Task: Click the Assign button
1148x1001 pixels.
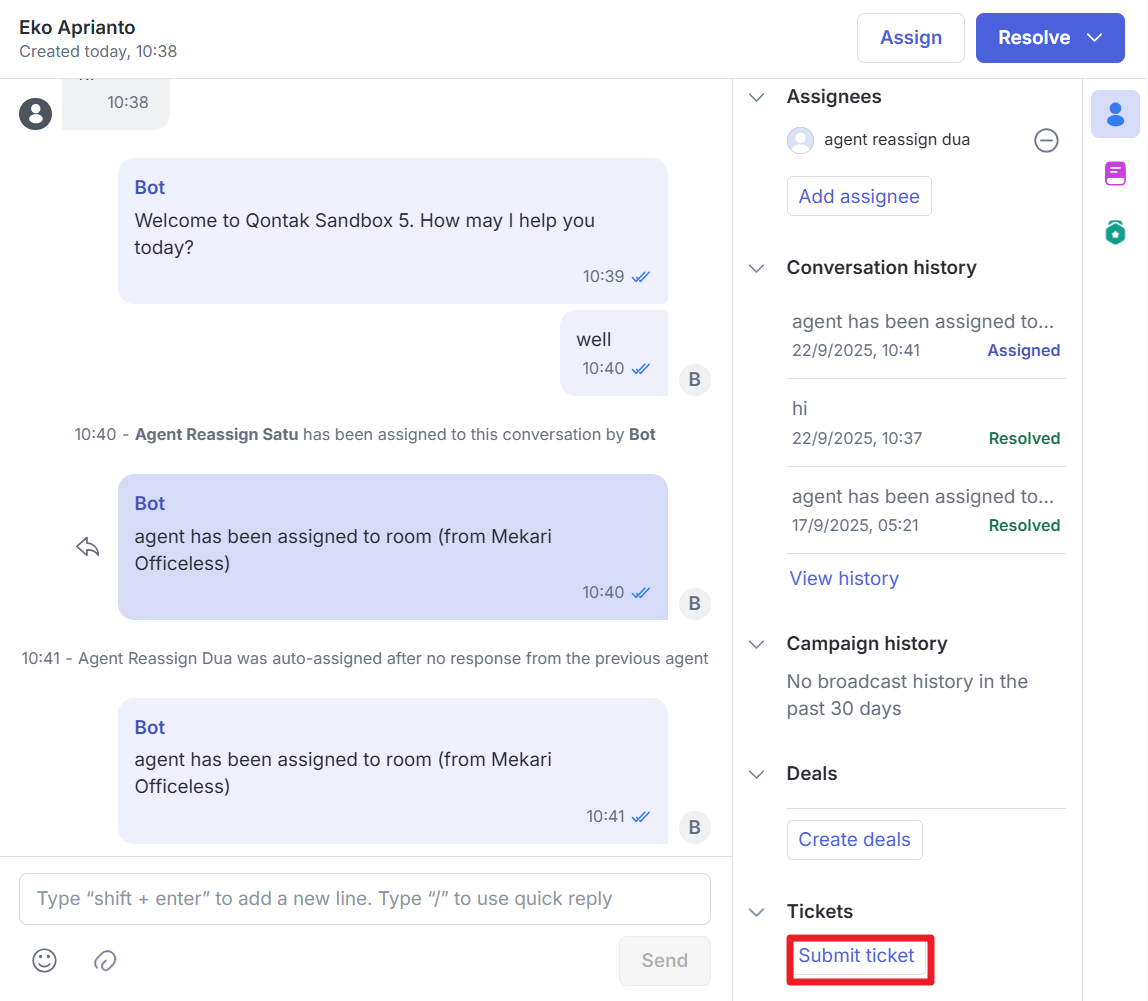Action: tap(910, 38)
